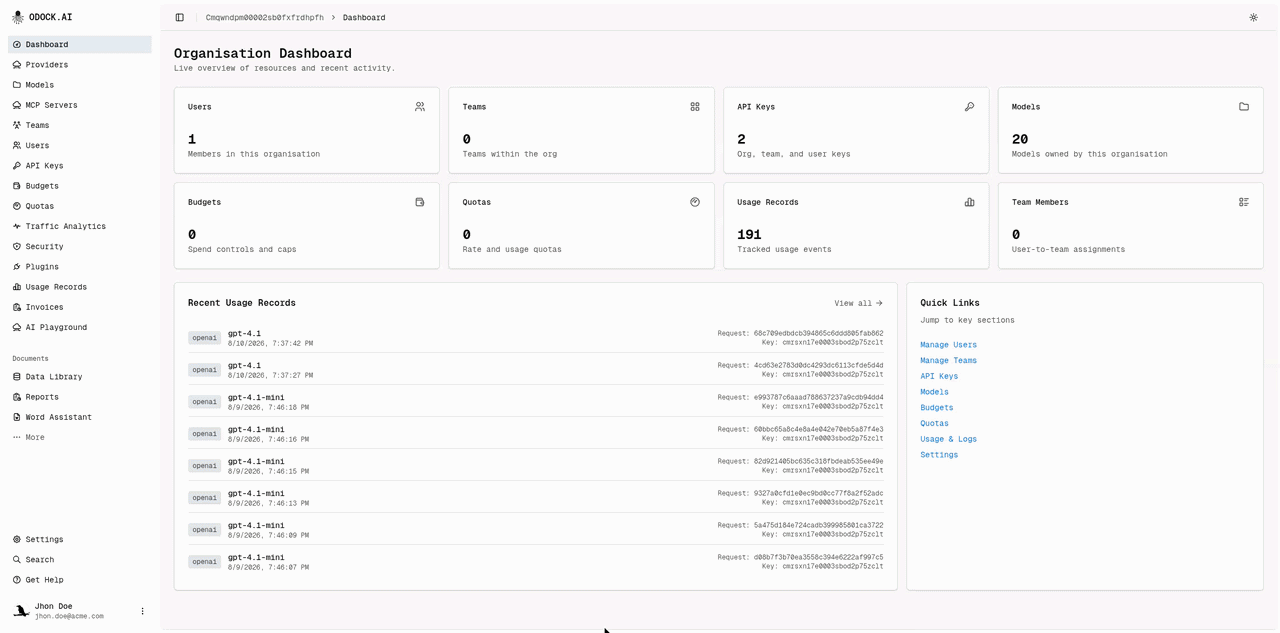Click the Get Help question icon

pos(17,580)
